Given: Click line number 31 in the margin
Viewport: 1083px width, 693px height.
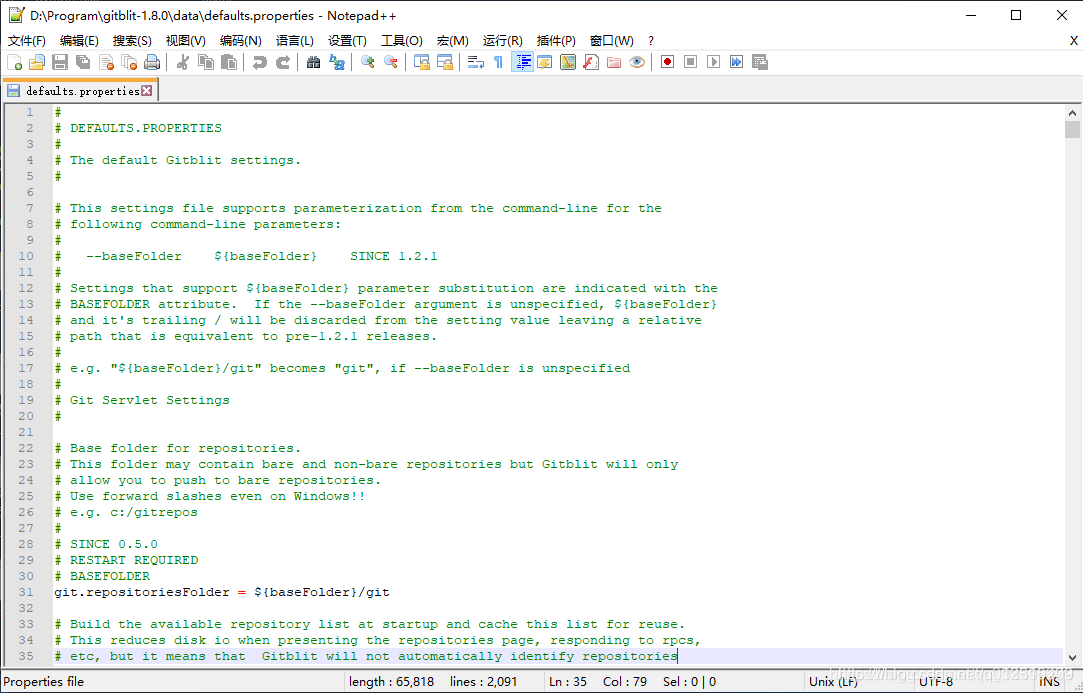Looking at the screenshot, I should [26, 592].
